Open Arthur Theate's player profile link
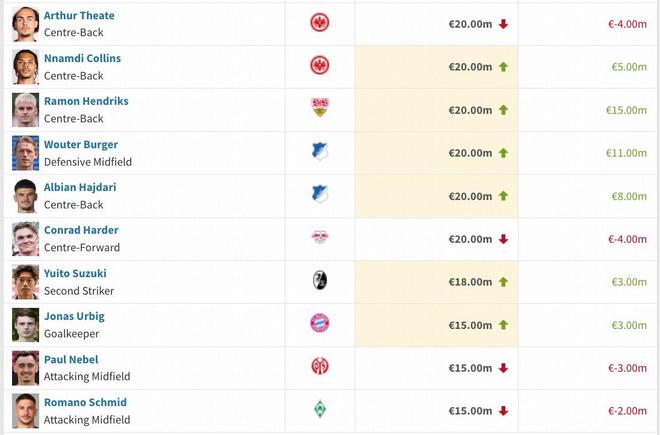 tap(79, 16)
